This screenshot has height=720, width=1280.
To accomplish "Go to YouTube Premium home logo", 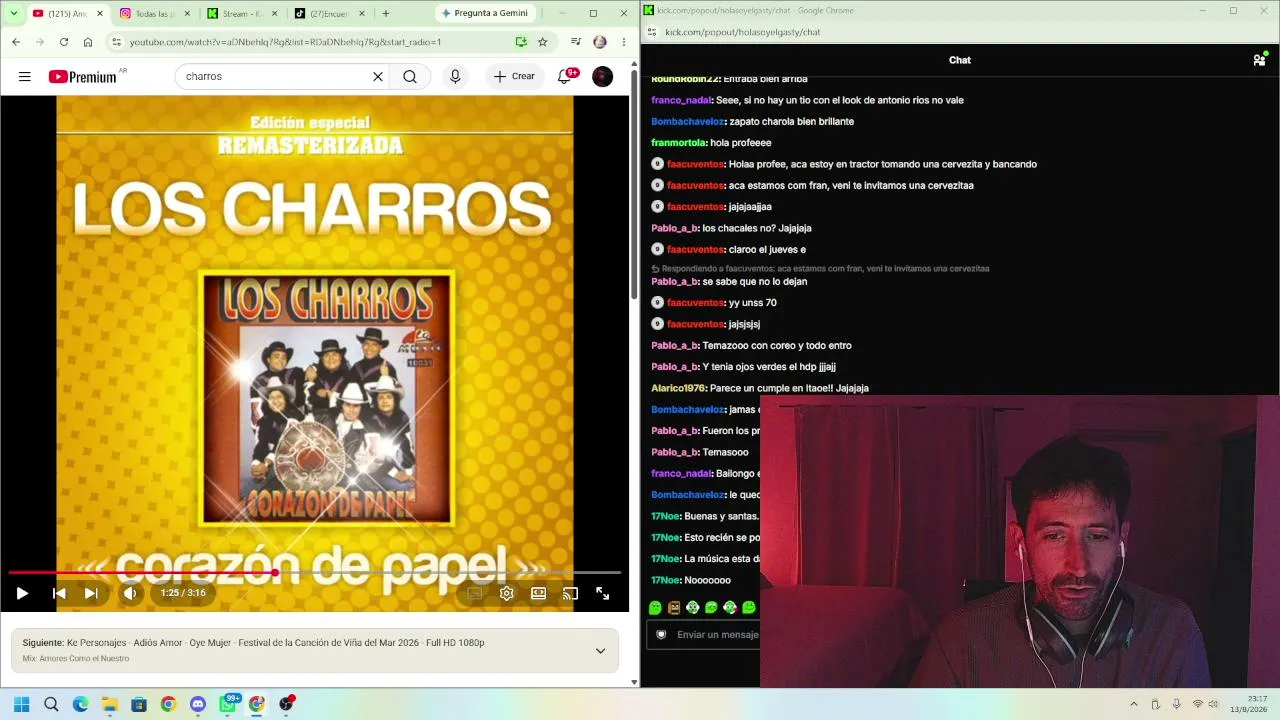I will [x=83, y=76].
